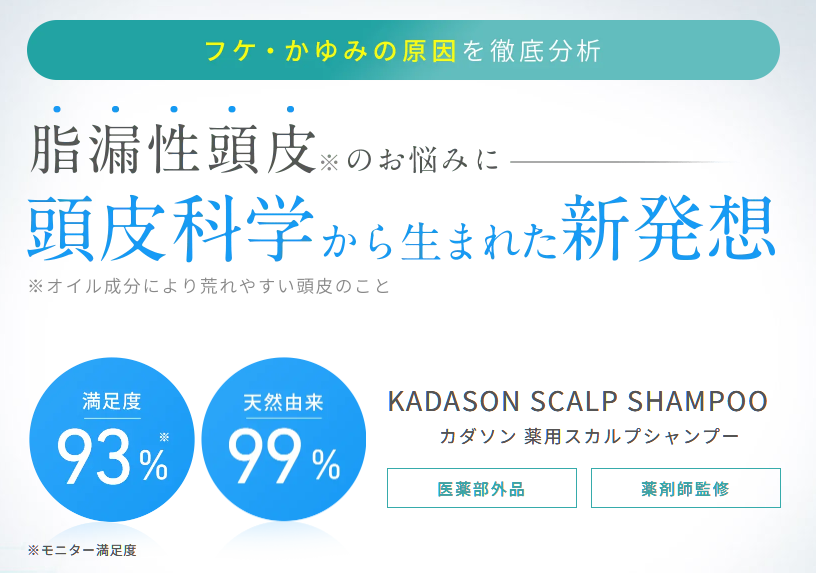
Task: Click the green フケ・かゆみの原因を徹底分析 banner
Action: point(403,50)
